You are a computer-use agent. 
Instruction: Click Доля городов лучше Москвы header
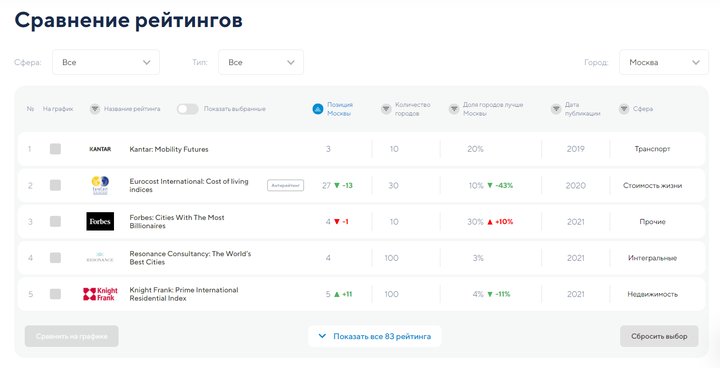pos(493,109)
